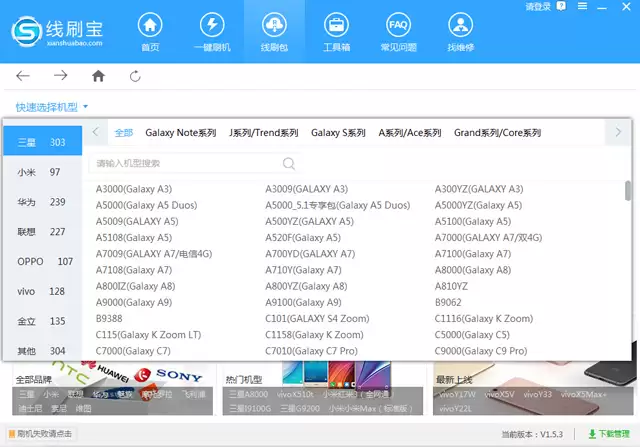640x447 pixels.
Task: Open 下载管理 download manager
Action: [x=609, y=434]
